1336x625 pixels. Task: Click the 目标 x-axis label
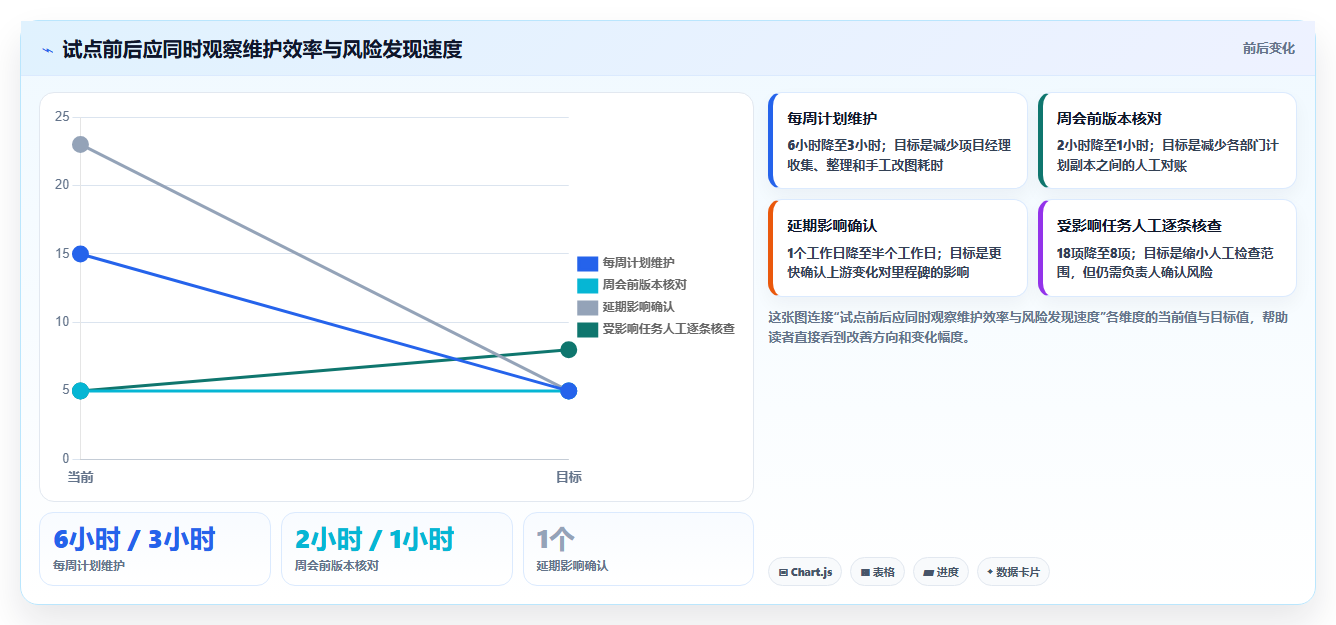(x=569, y=477)
